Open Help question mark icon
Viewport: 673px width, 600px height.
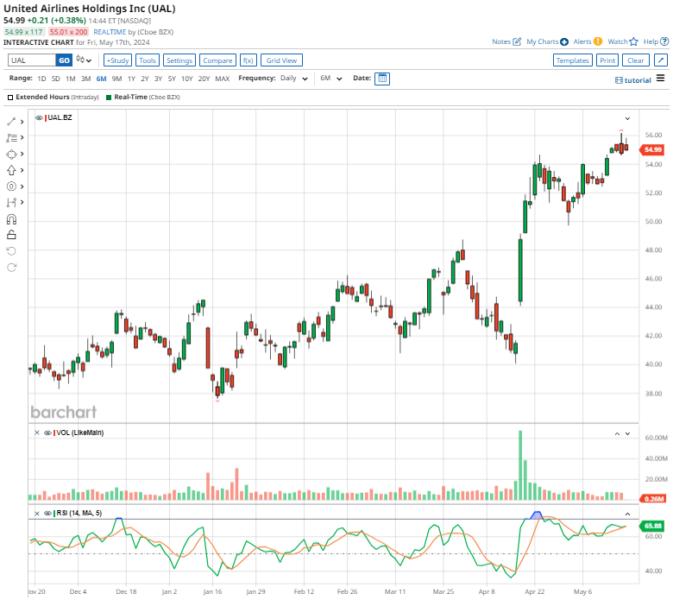[664, 42]
